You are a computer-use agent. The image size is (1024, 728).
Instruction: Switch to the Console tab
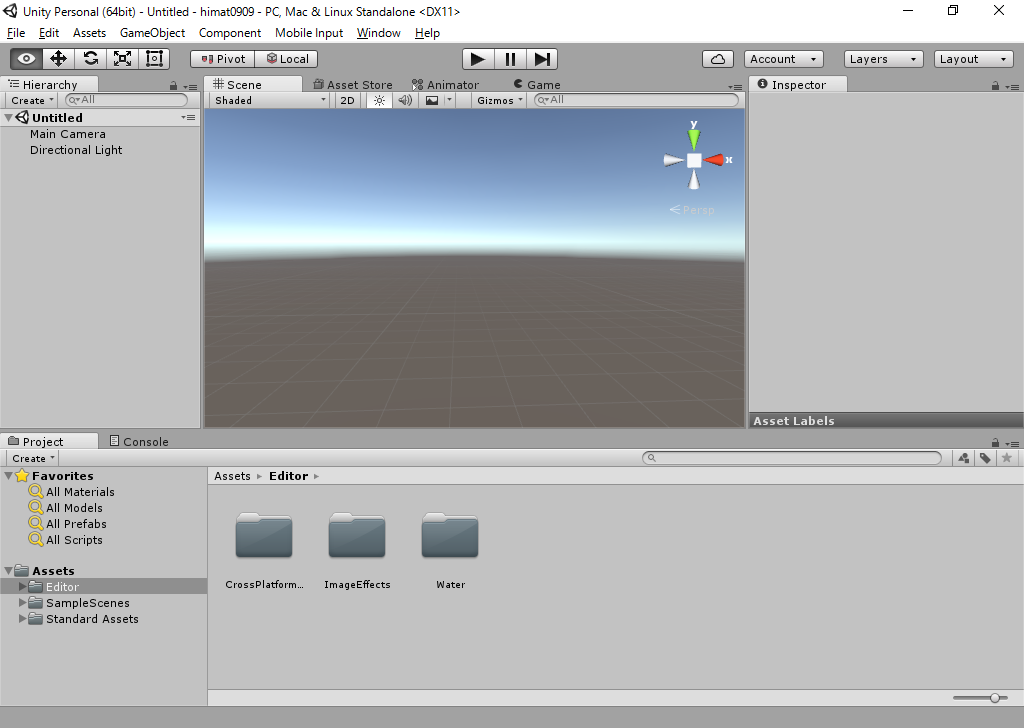click(x=138, y=441)
